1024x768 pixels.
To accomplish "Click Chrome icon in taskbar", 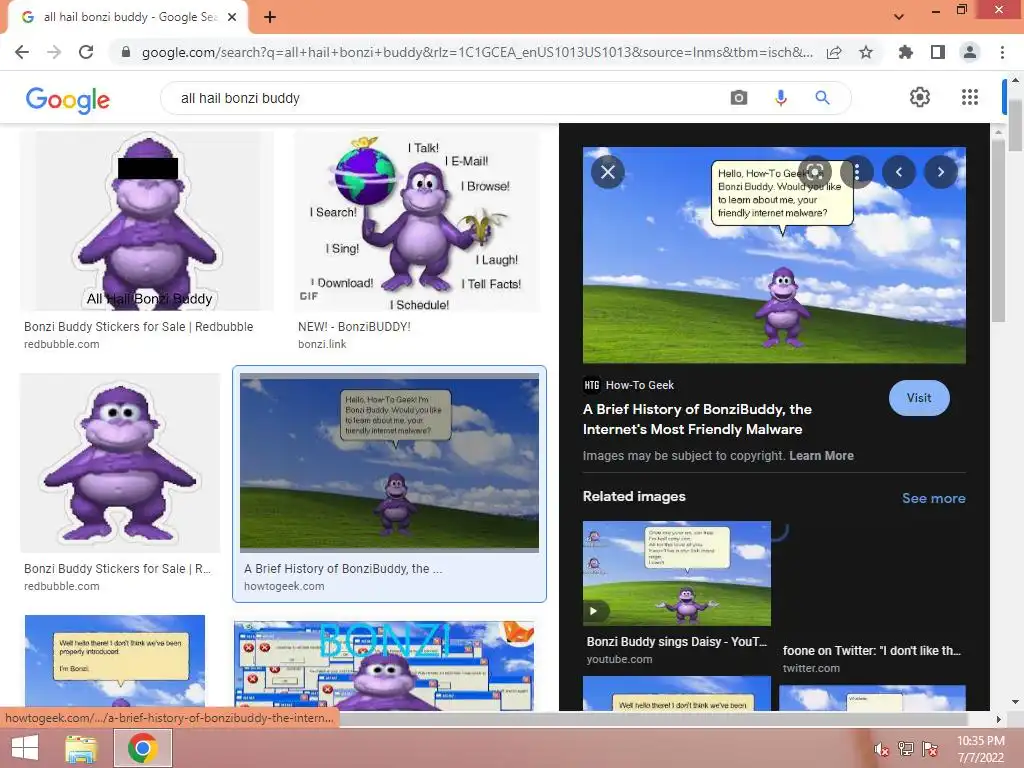I will (x=143, y=748).
